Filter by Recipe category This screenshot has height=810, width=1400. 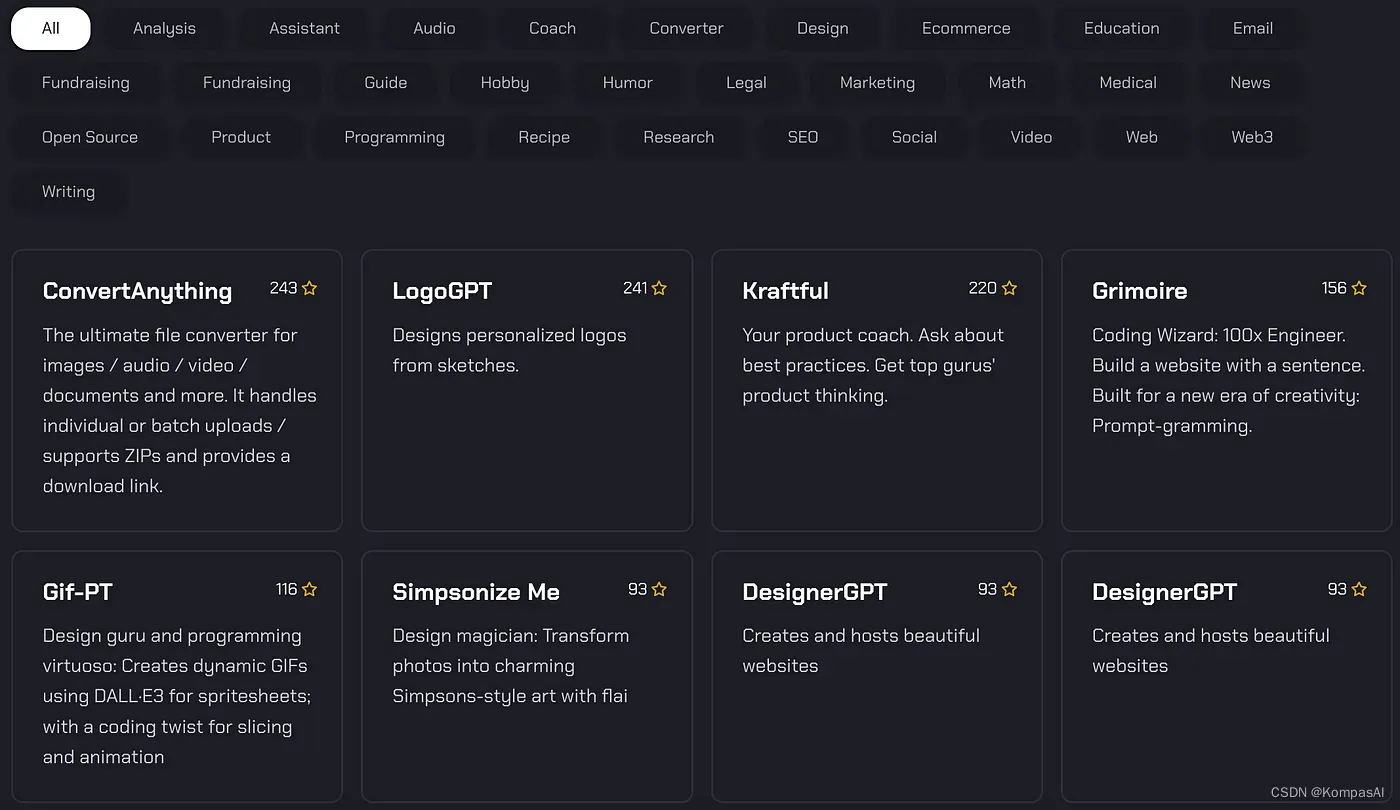(544, 137)
